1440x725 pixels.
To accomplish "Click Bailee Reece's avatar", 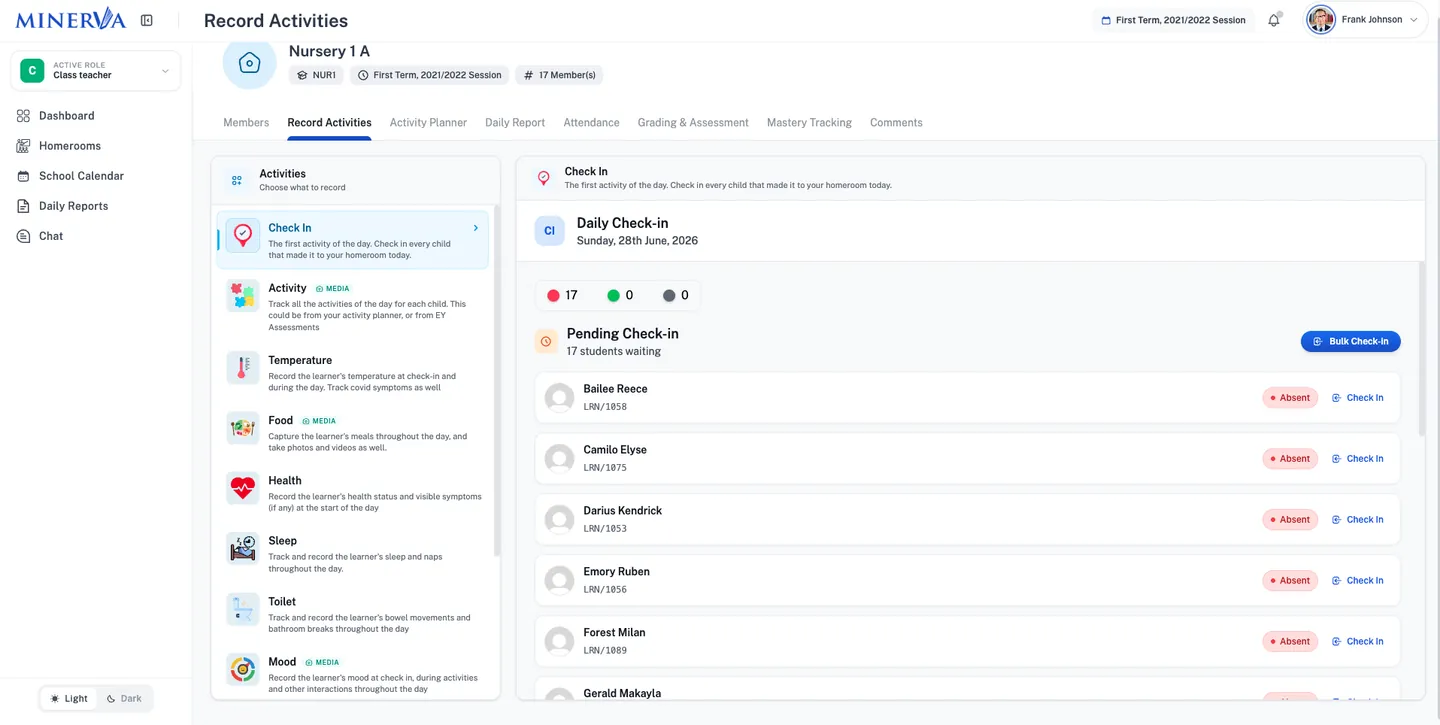I will [559, 397].
